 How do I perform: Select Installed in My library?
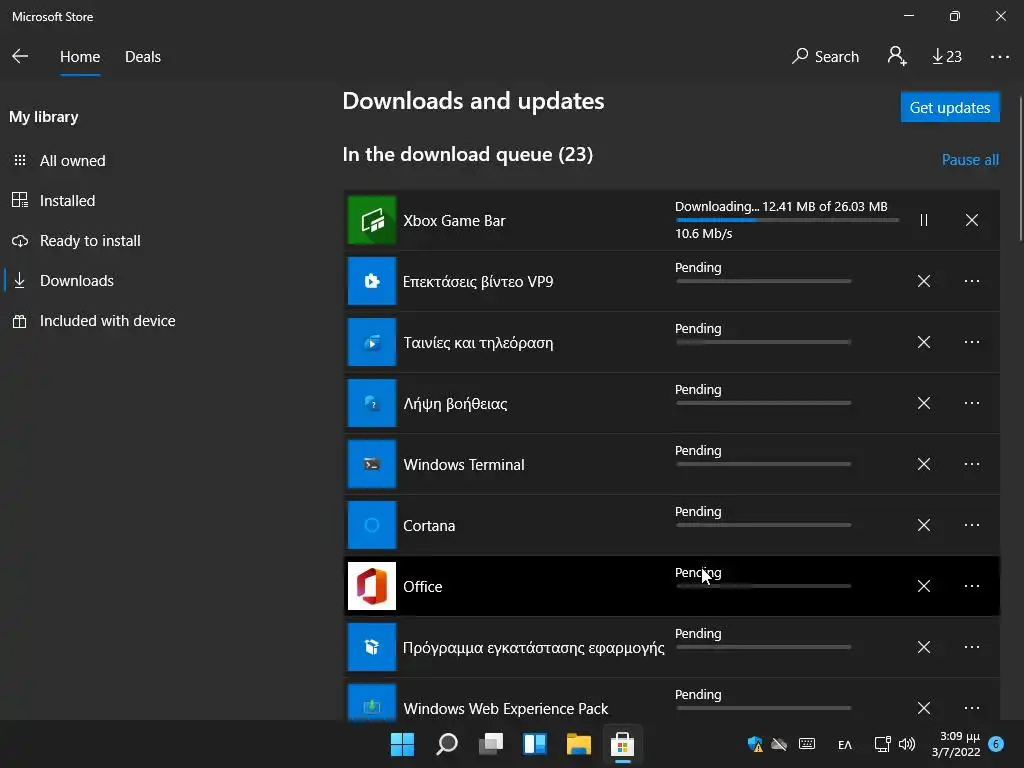(67, 200)
